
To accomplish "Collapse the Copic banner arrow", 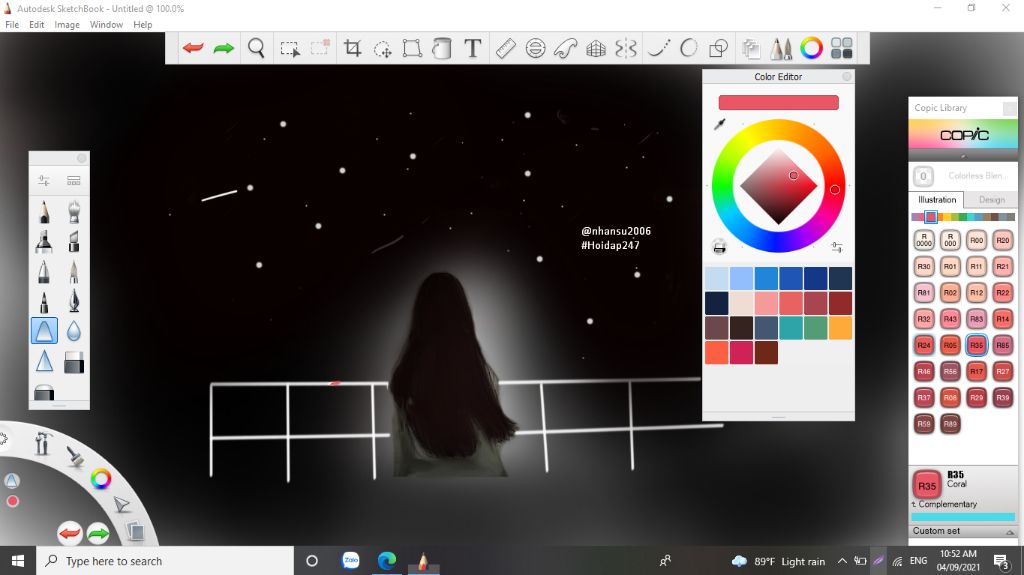I will [963, 156].
